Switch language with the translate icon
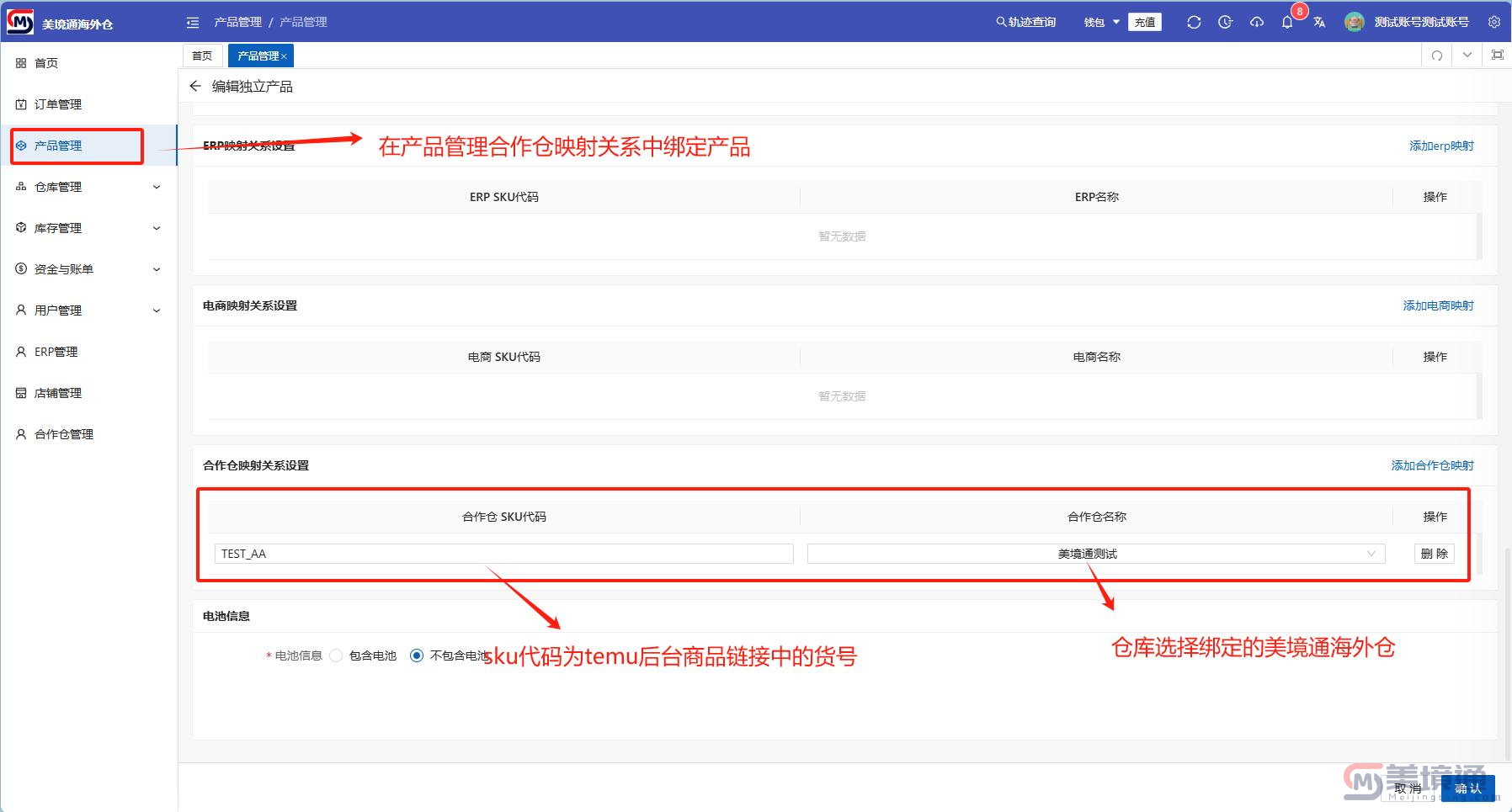This screenshot has height=812, width=1512. 1319,22
